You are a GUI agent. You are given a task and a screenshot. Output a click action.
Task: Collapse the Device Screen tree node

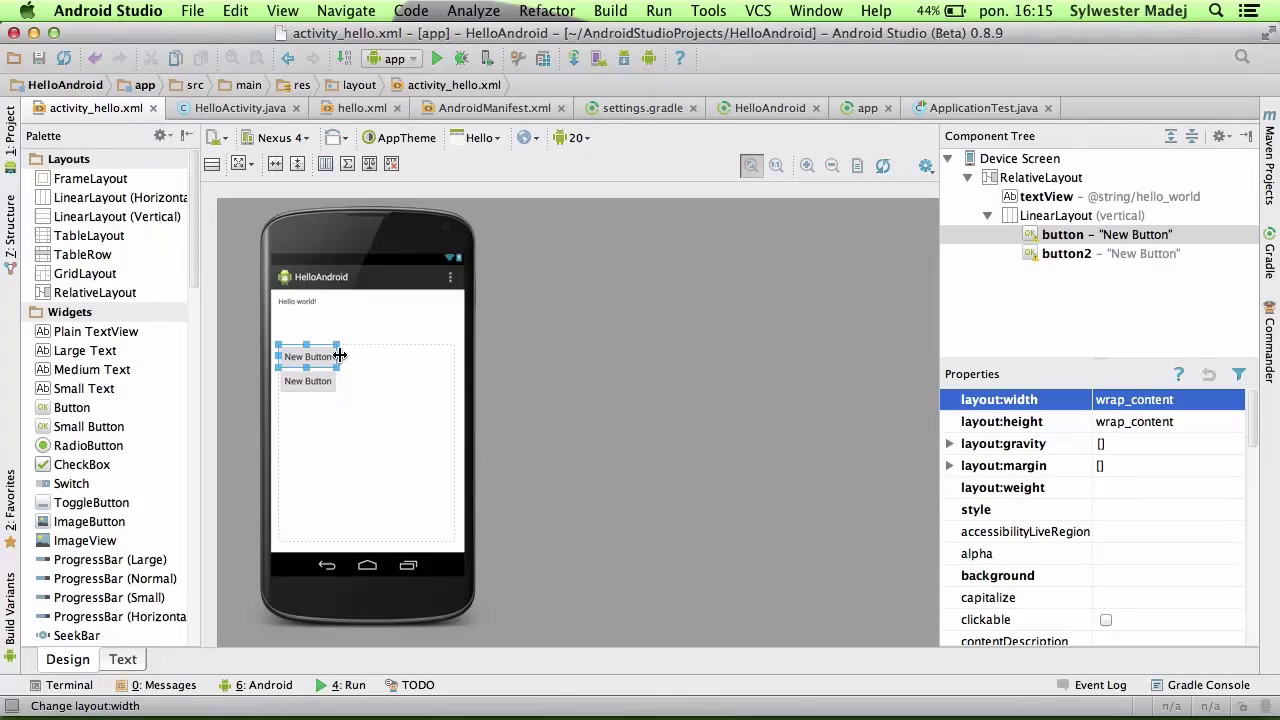[x=947, y=159]
